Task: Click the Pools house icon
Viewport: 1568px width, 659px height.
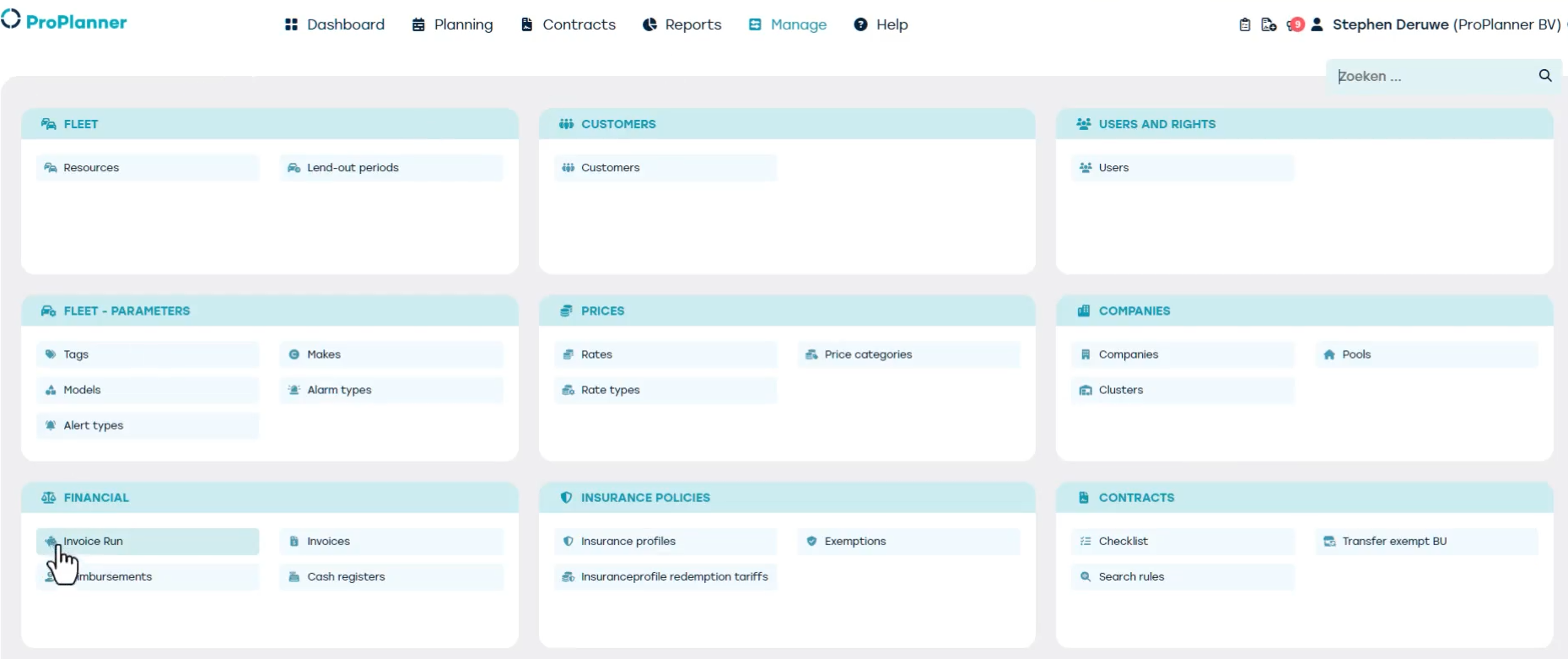Action: (1329, 354)
